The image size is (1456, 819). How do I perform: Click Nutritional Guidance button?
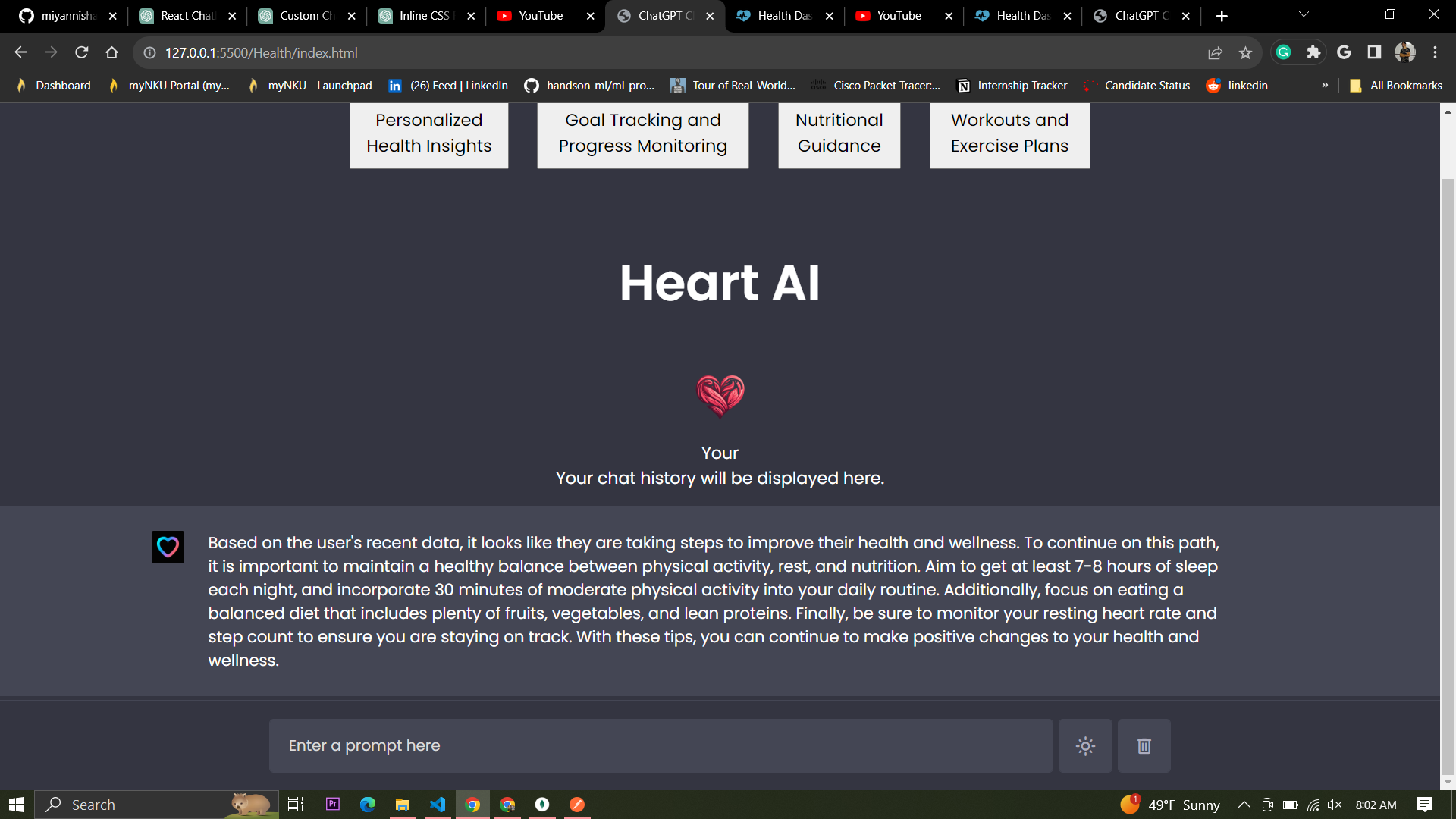[839, 133]
